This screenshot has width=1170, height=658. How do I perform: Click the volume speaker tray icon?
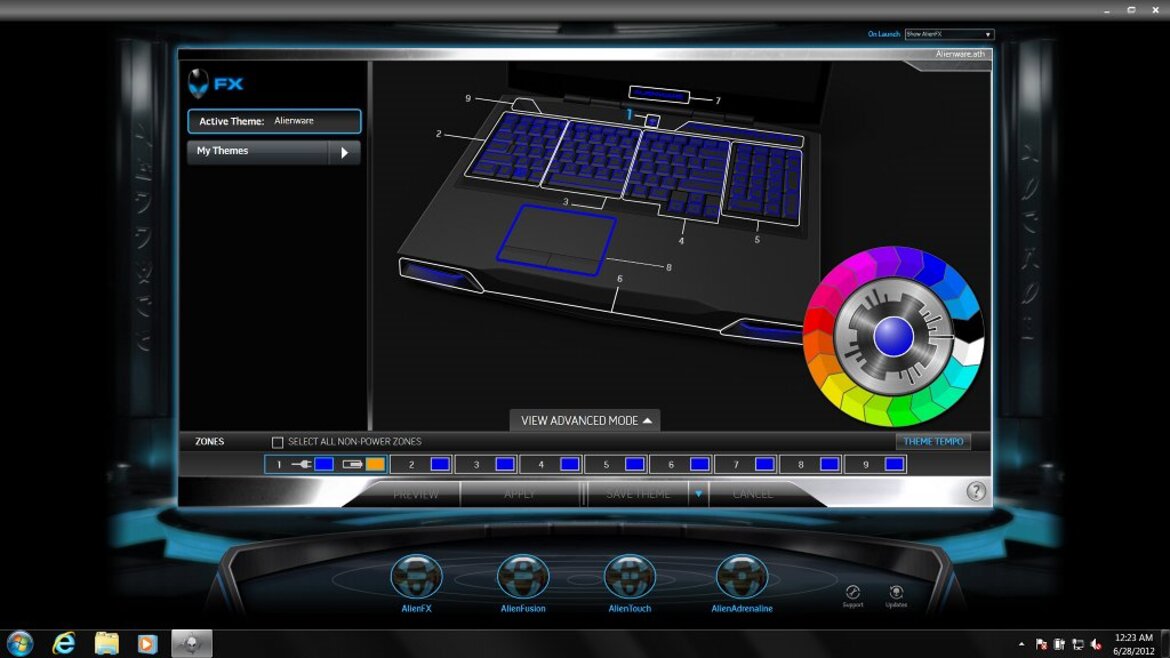(x=1095, y=645)
